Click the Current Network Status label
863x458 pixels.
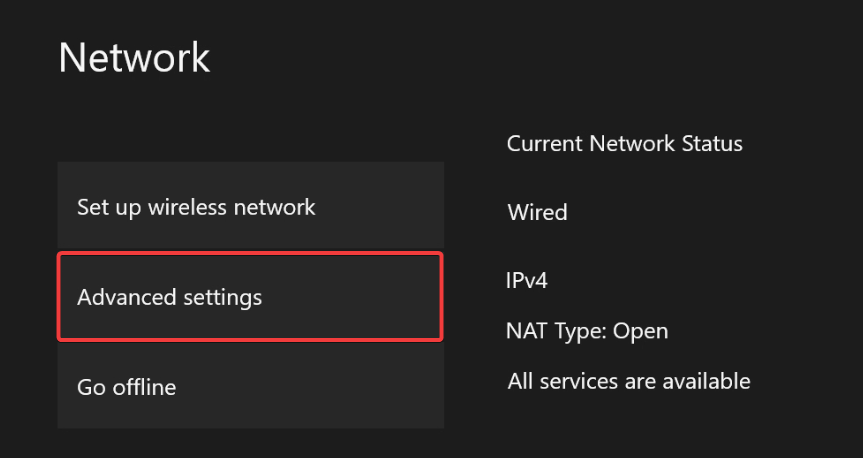(x=624, y=143)
